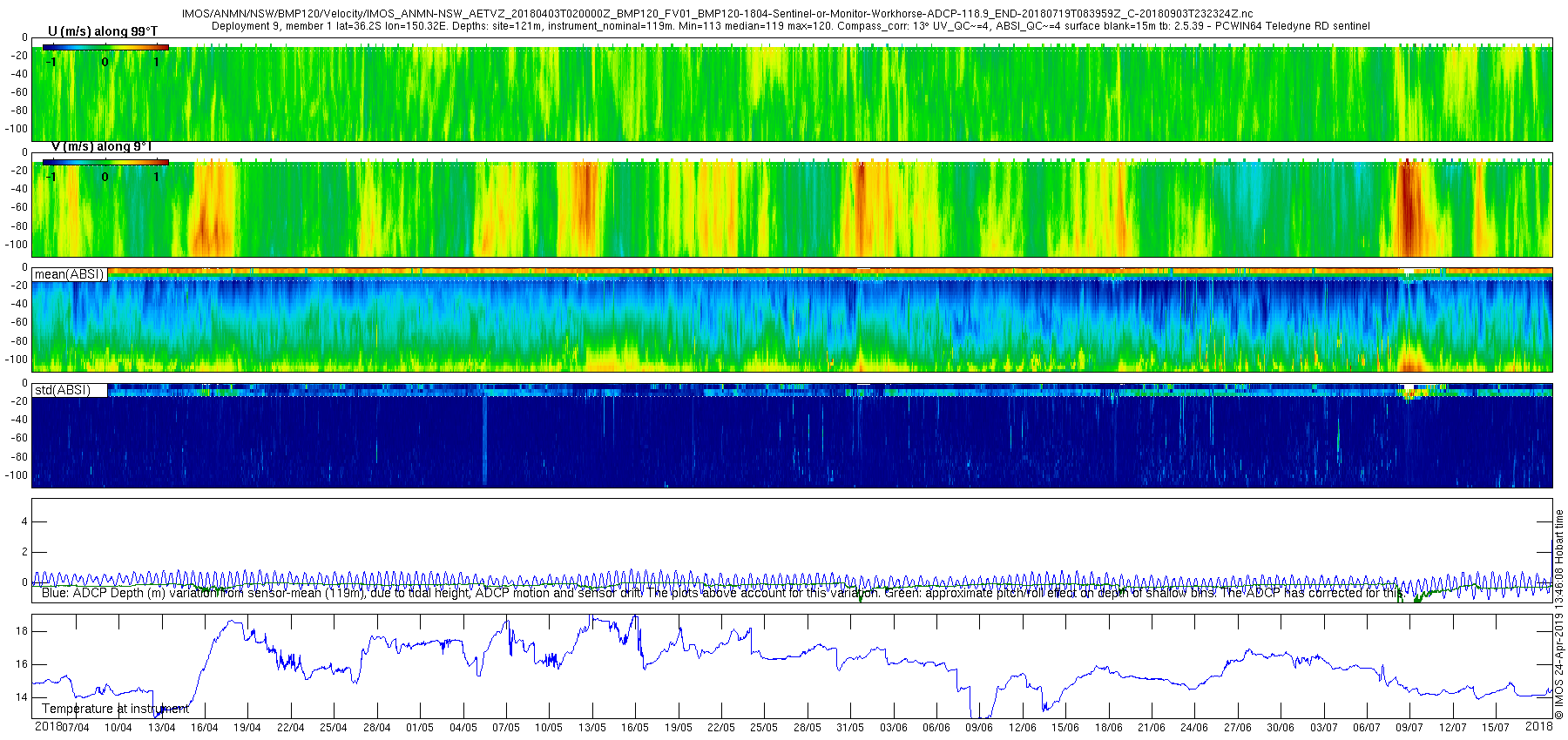Screen dimensions: 1568x740
Task: Click the 'U (m/s) along 99°T' label
Action: pos(103,31)
